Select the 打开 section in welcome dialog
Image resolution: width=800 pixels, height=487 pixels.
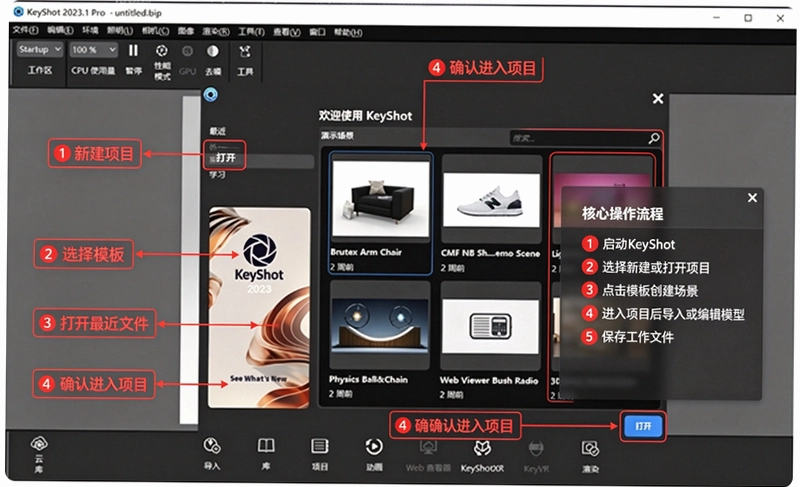coord(226,158)
